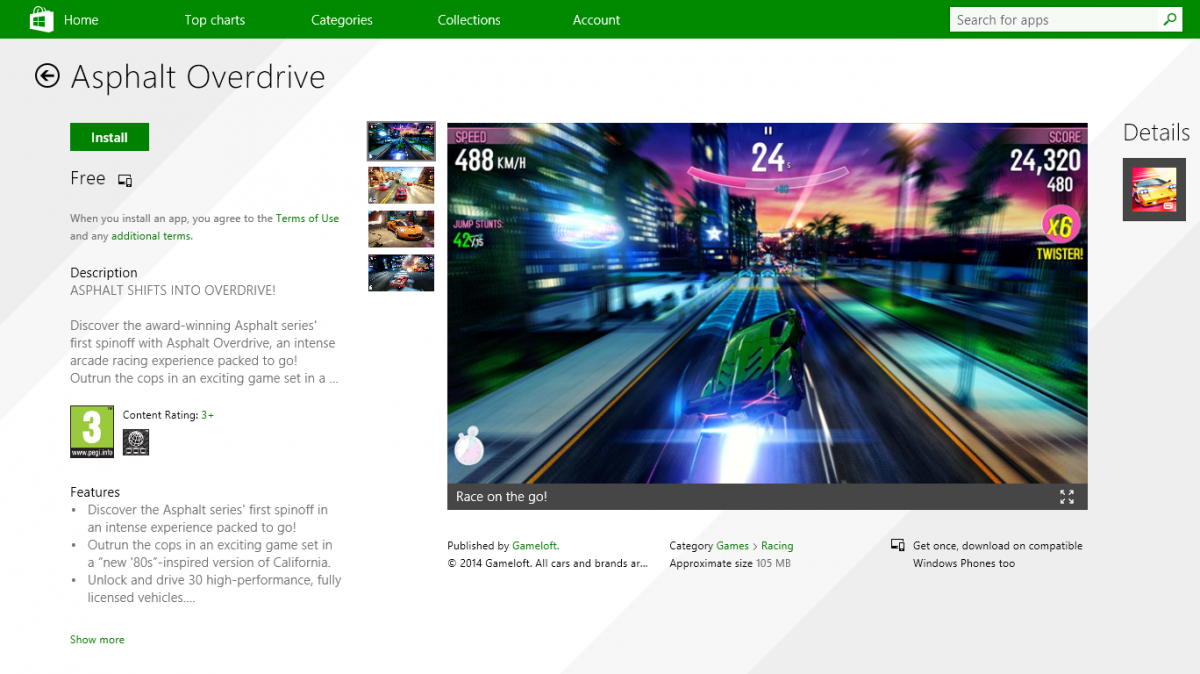Image resolution: width=1200 pixels, height=674 pixels.
Task: Click the Details heading
Action: click(1156, 132)
